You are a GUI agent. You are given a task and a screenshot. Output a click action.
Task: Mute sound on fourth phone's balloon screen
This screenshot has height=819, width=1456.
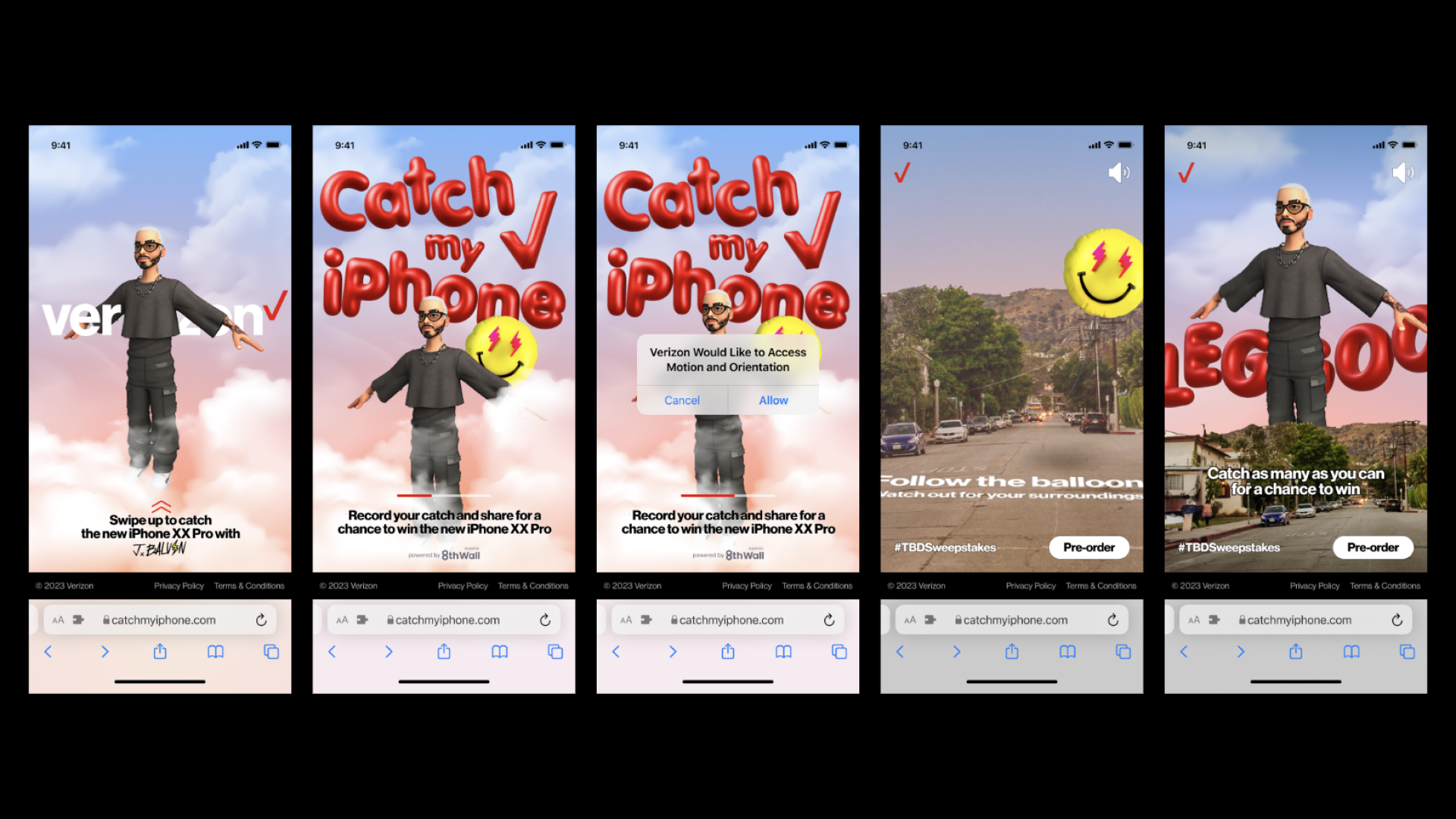coord(1119,173)
